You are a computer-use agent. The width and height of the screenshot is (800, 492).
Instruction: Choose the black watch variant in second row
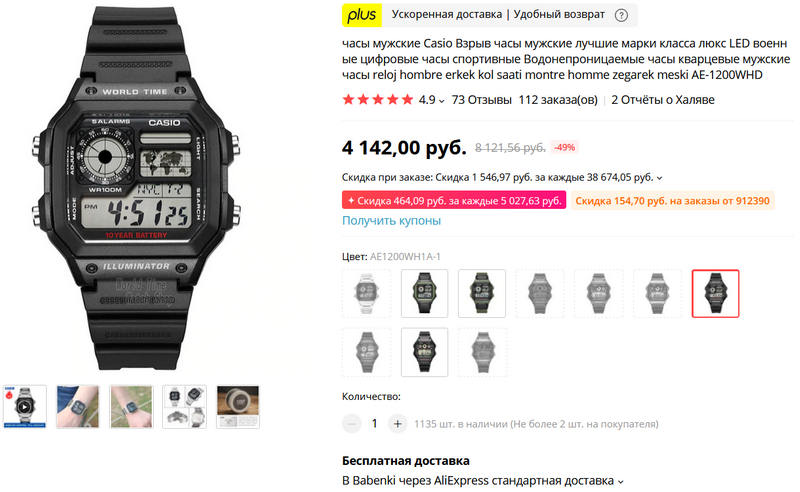click(x=424, y=352)
